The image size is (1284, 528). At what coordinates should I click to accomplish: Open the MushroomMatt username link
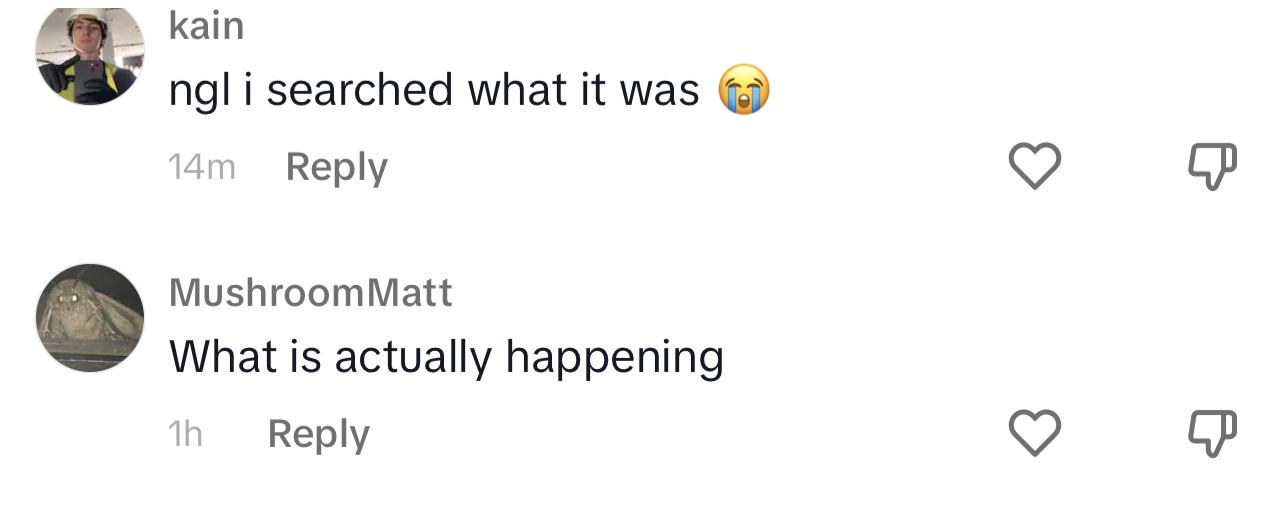[311, 293]
